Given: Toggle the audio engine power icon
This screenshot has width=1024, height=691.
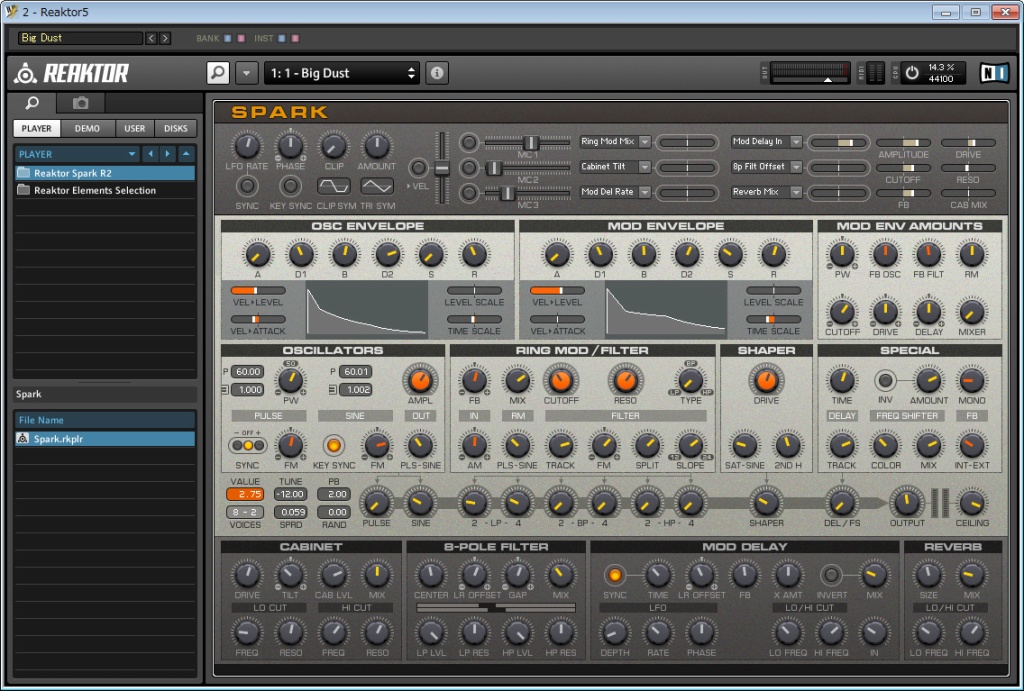Looking at the screenshot, I should (x=912, y=72).
